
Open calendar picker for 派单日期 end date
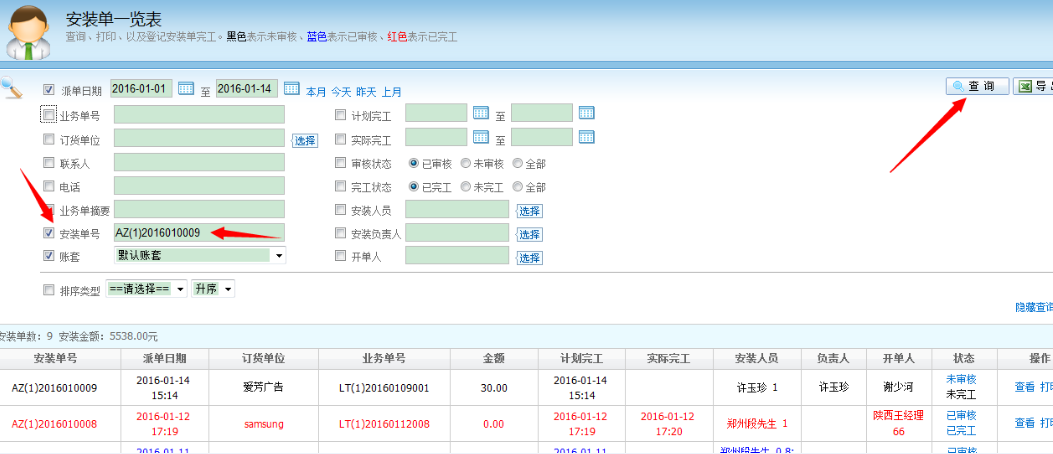tap(292, 89)
